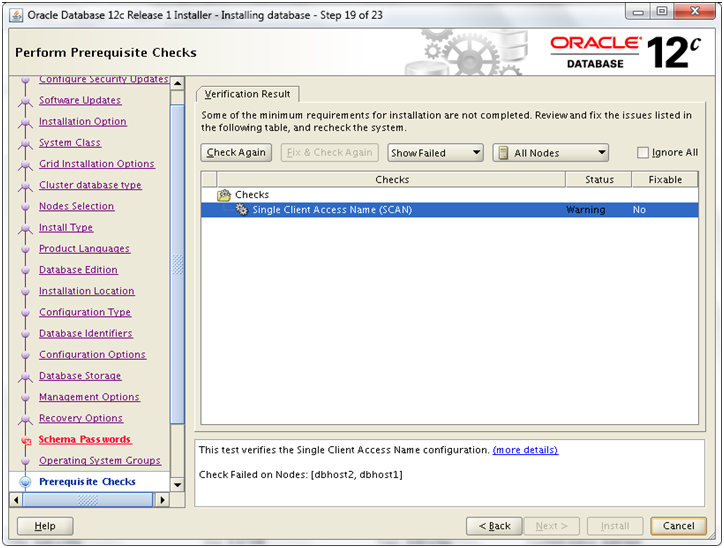Go to Database Identifiers step

click(85, 334)
